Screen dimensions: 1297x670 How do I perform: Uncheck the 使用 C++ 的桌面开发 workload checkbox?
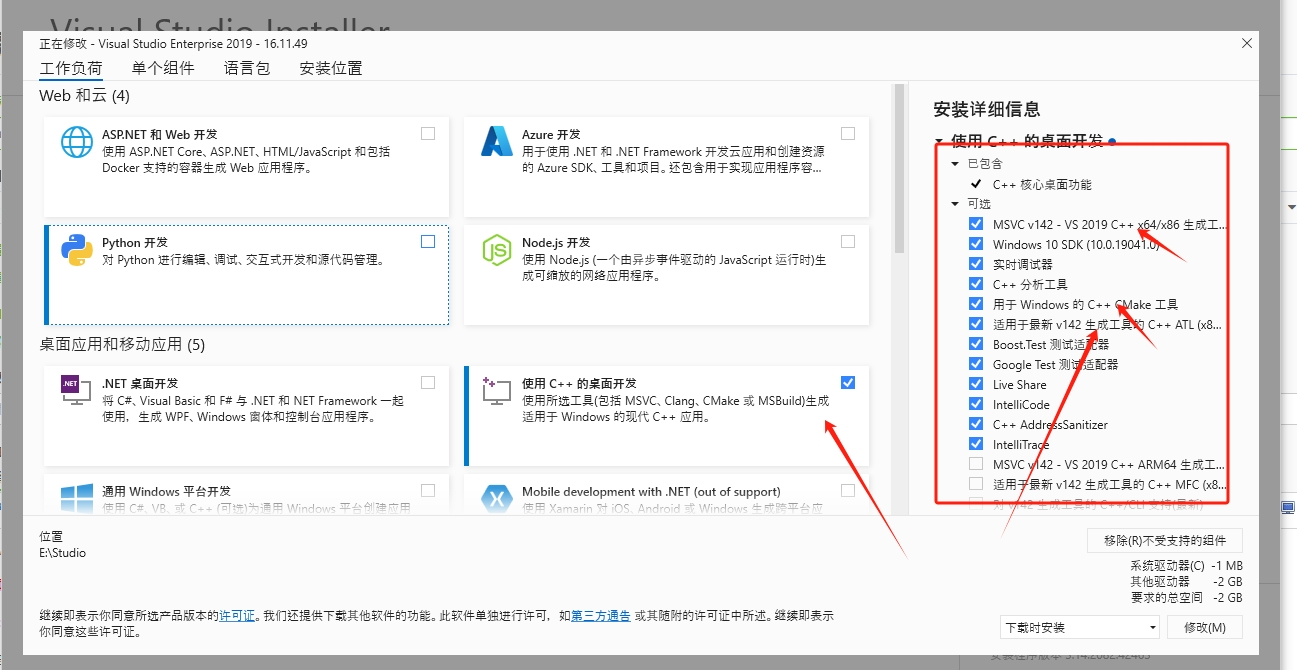click(848, 382)
